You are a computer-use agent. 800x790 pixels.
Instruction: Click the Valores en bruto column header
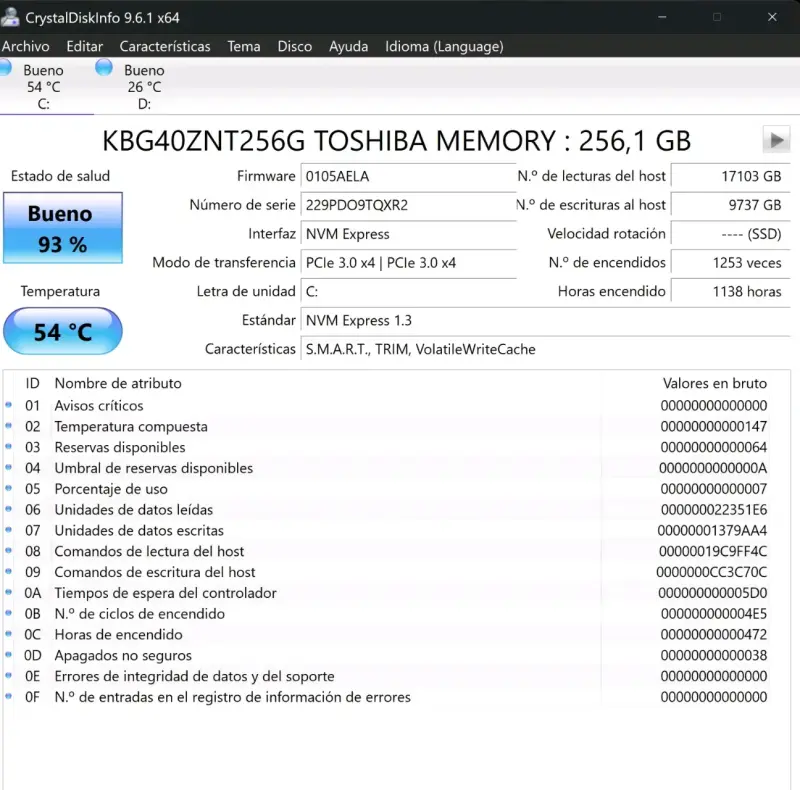click(714, 383)
